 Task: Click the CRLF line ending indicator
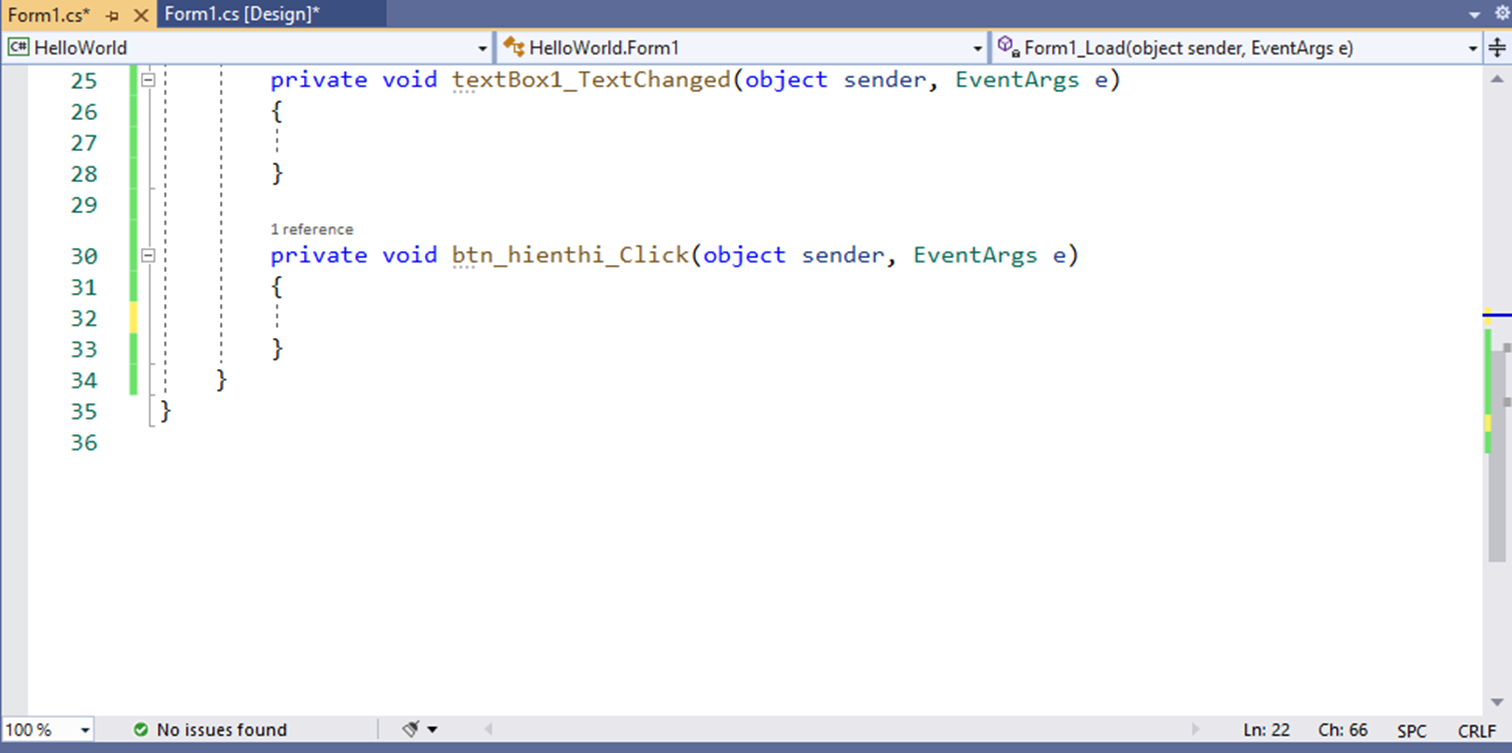point(1477,729)
